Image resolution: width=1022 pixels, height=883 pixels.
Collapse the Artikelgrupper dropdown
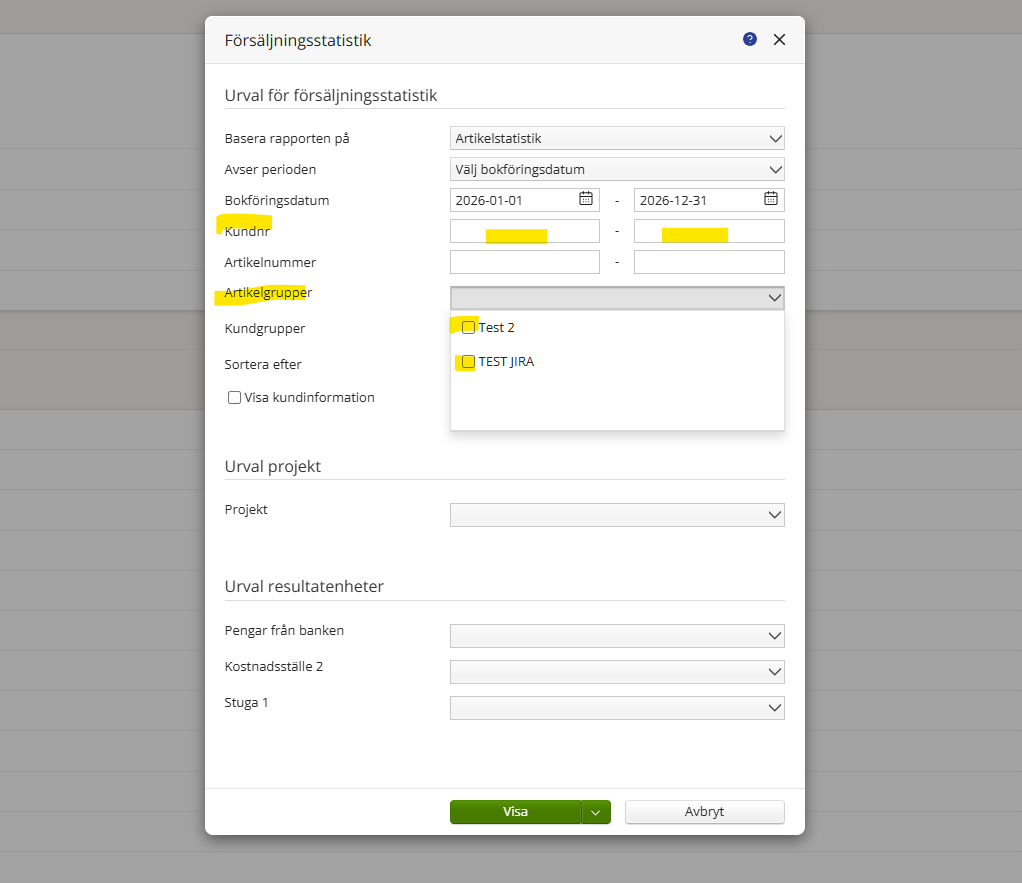point(774,298)
